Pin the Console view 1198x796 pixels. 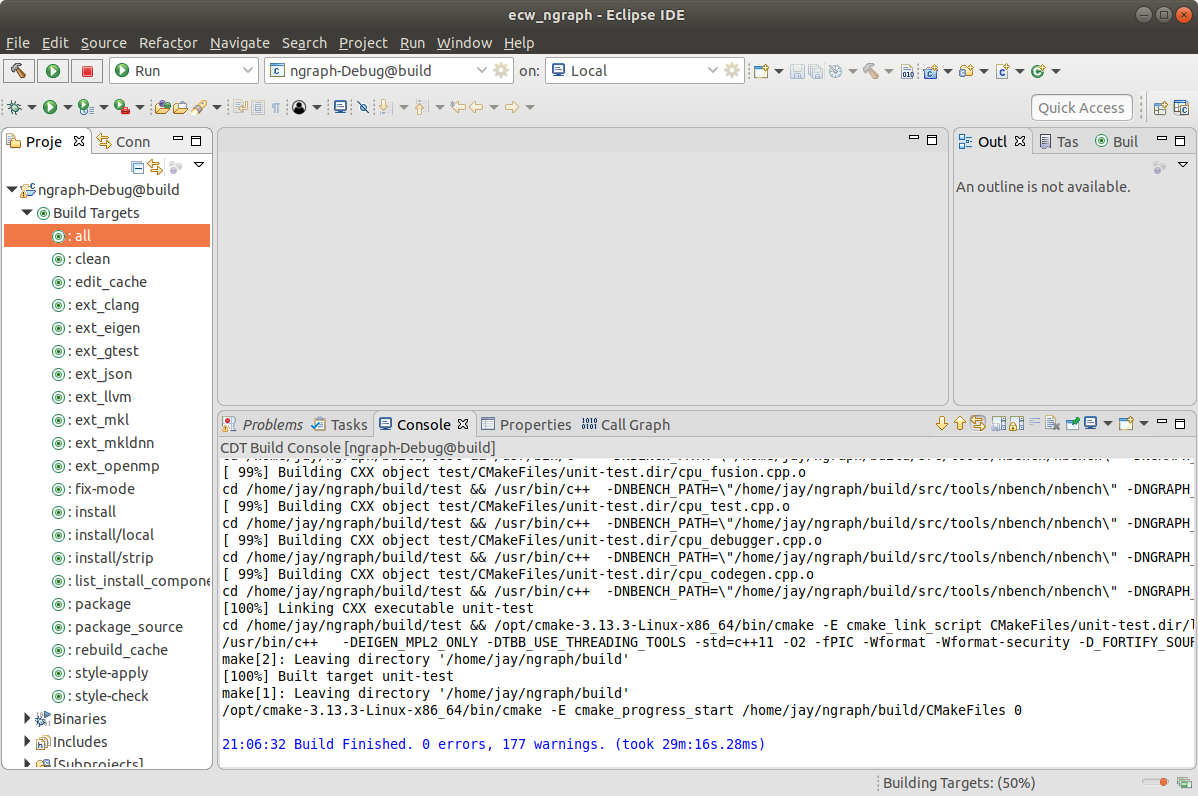(1071, 424)
